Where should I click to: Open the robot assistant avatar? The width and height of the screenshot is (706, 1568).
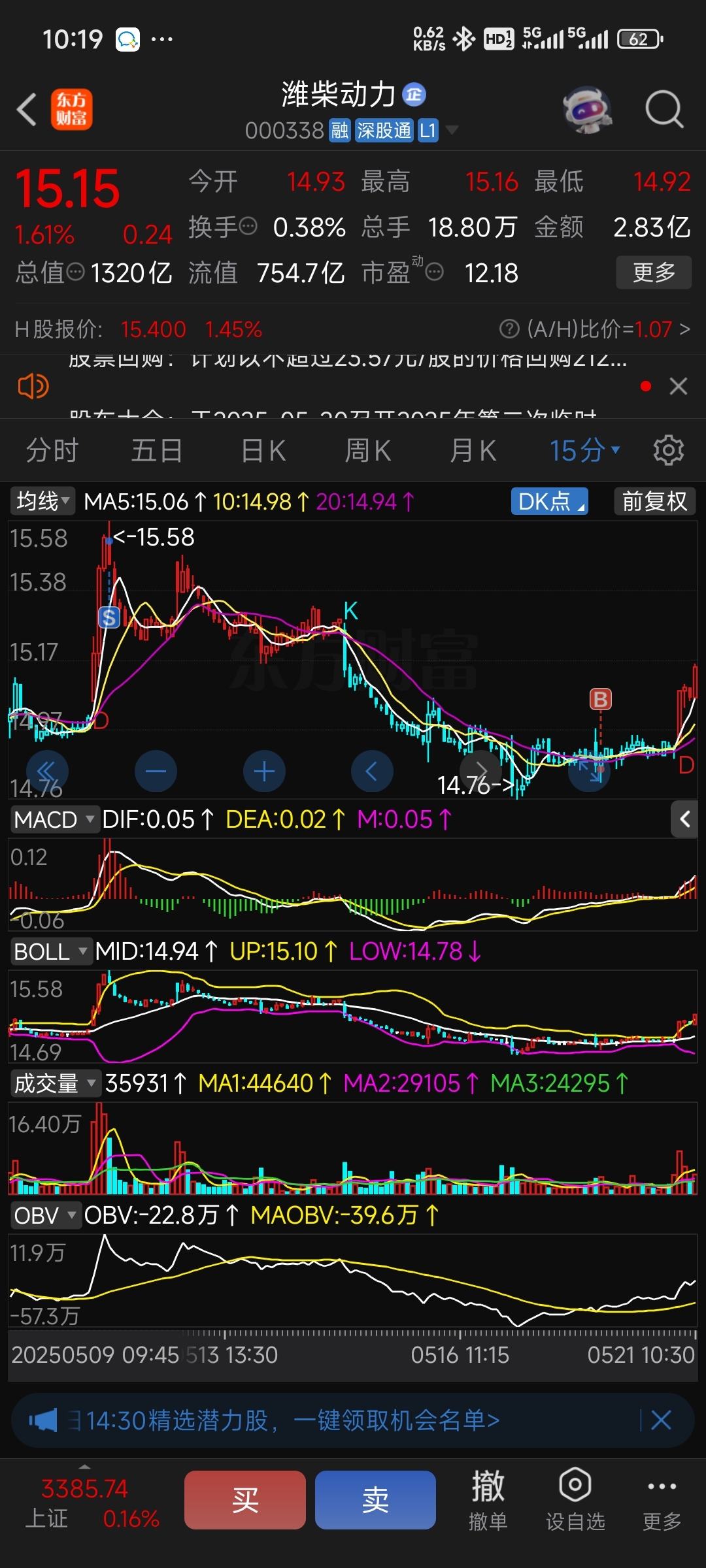[x=587, y=110]
